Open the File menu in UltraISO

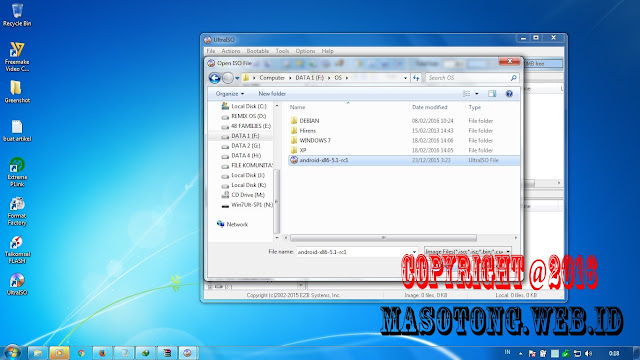pos(211,51)
